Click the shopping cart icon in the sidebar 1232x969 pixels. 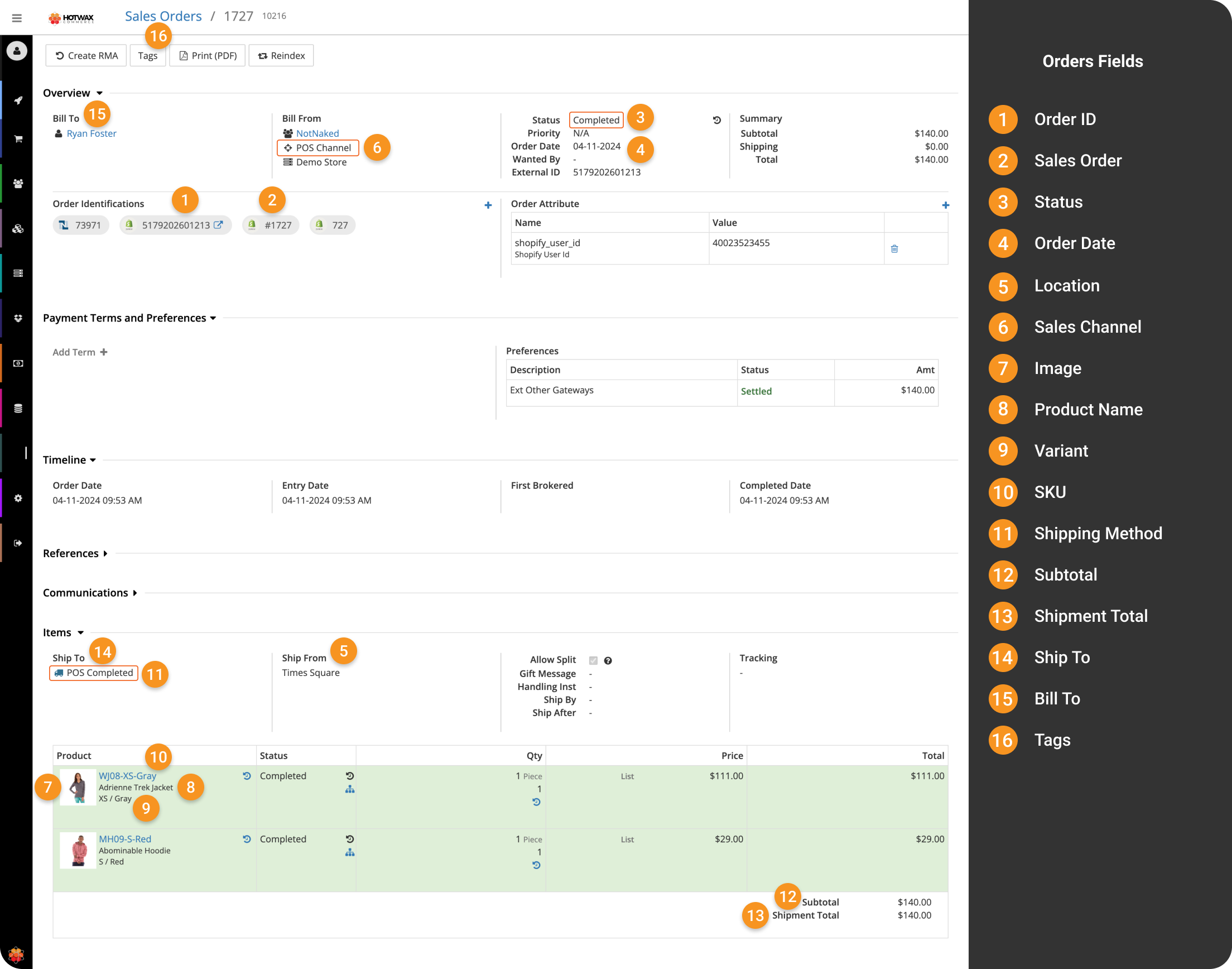18,139
